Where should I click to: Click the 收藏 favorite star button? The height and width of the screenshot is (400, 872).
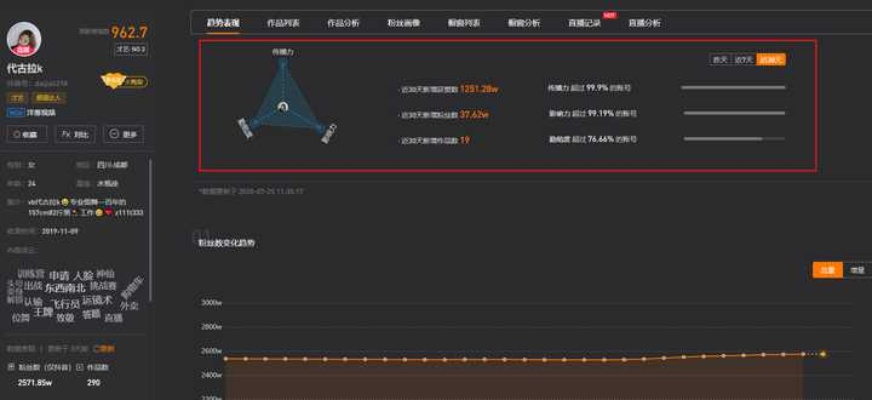[x=27, y=133]
